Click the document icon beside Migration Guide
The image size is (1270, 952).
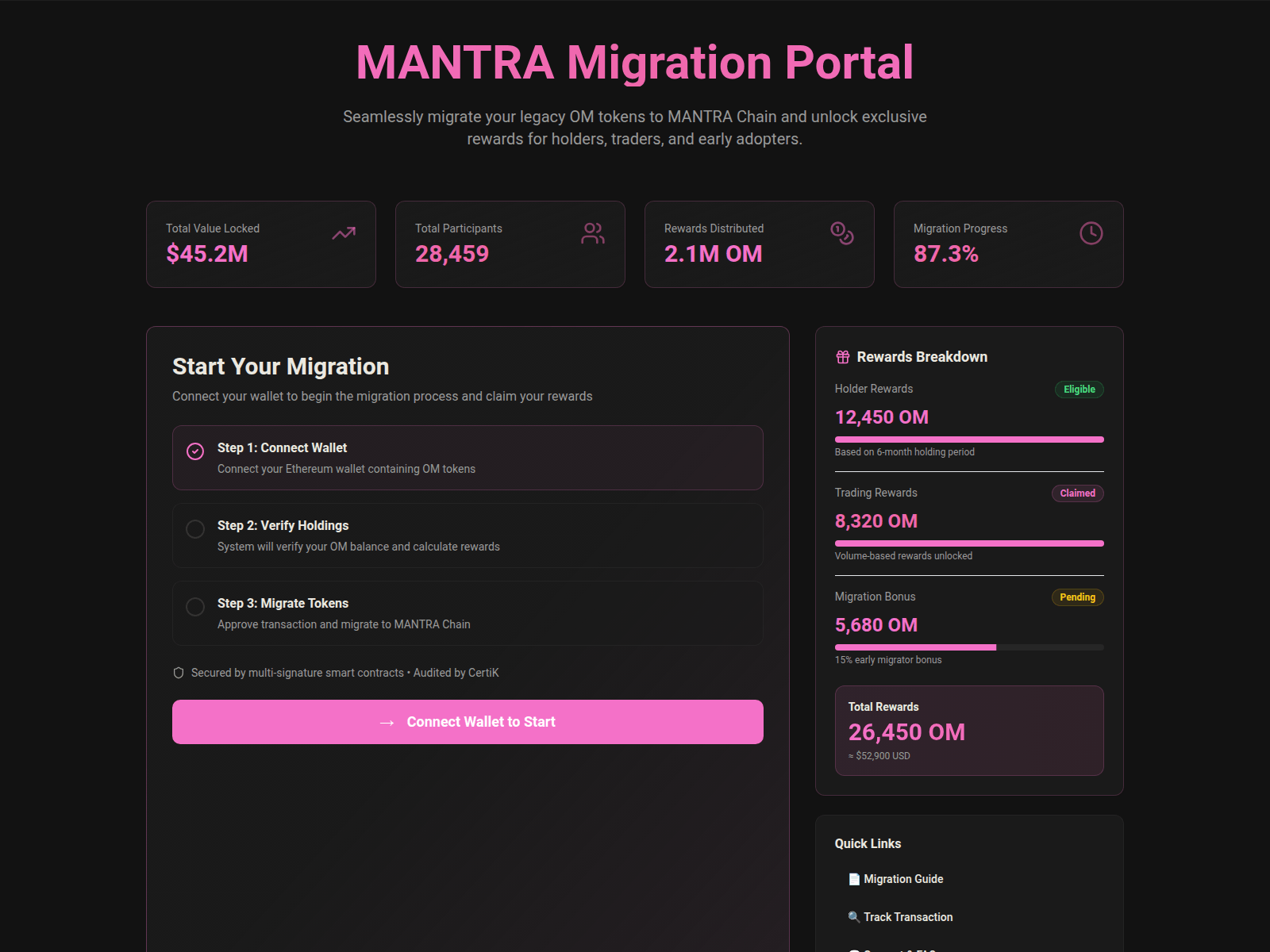tap(854, 879)
